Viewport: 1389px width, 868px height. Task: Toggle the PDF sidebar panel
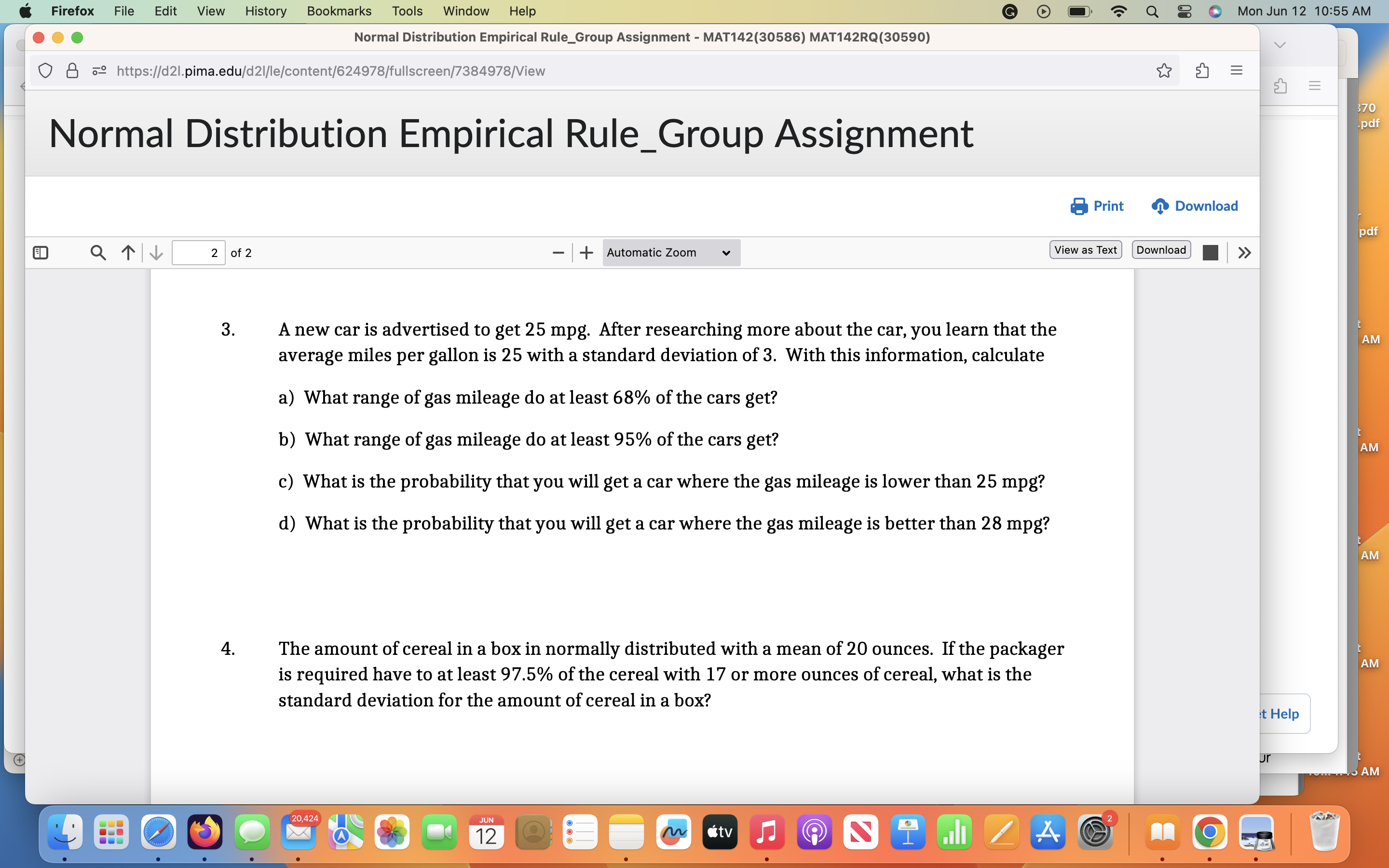pos(40,252)
